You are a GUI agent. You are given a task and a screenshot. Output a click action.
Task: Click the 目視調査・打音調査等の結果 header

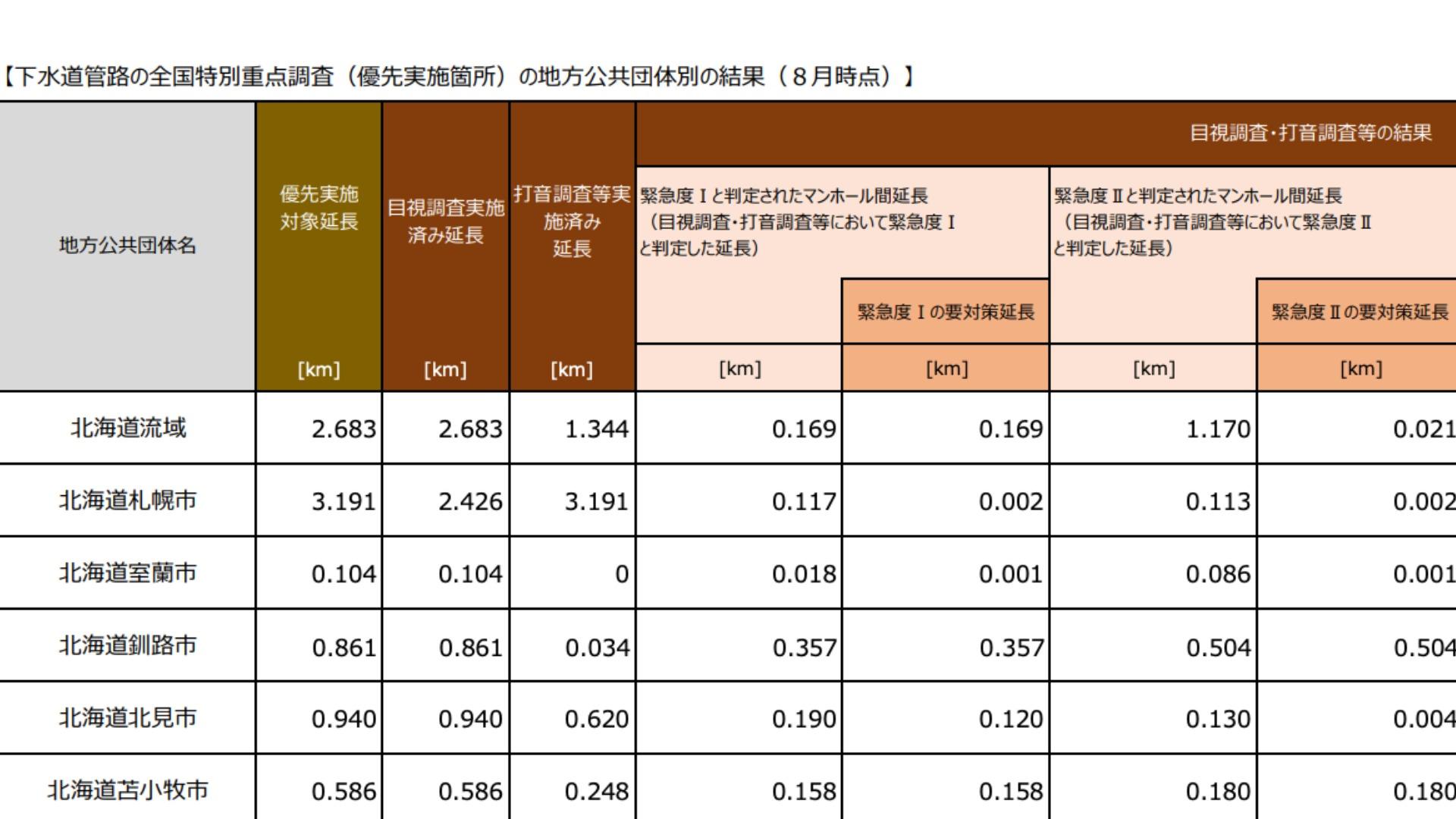point(1310,133)
